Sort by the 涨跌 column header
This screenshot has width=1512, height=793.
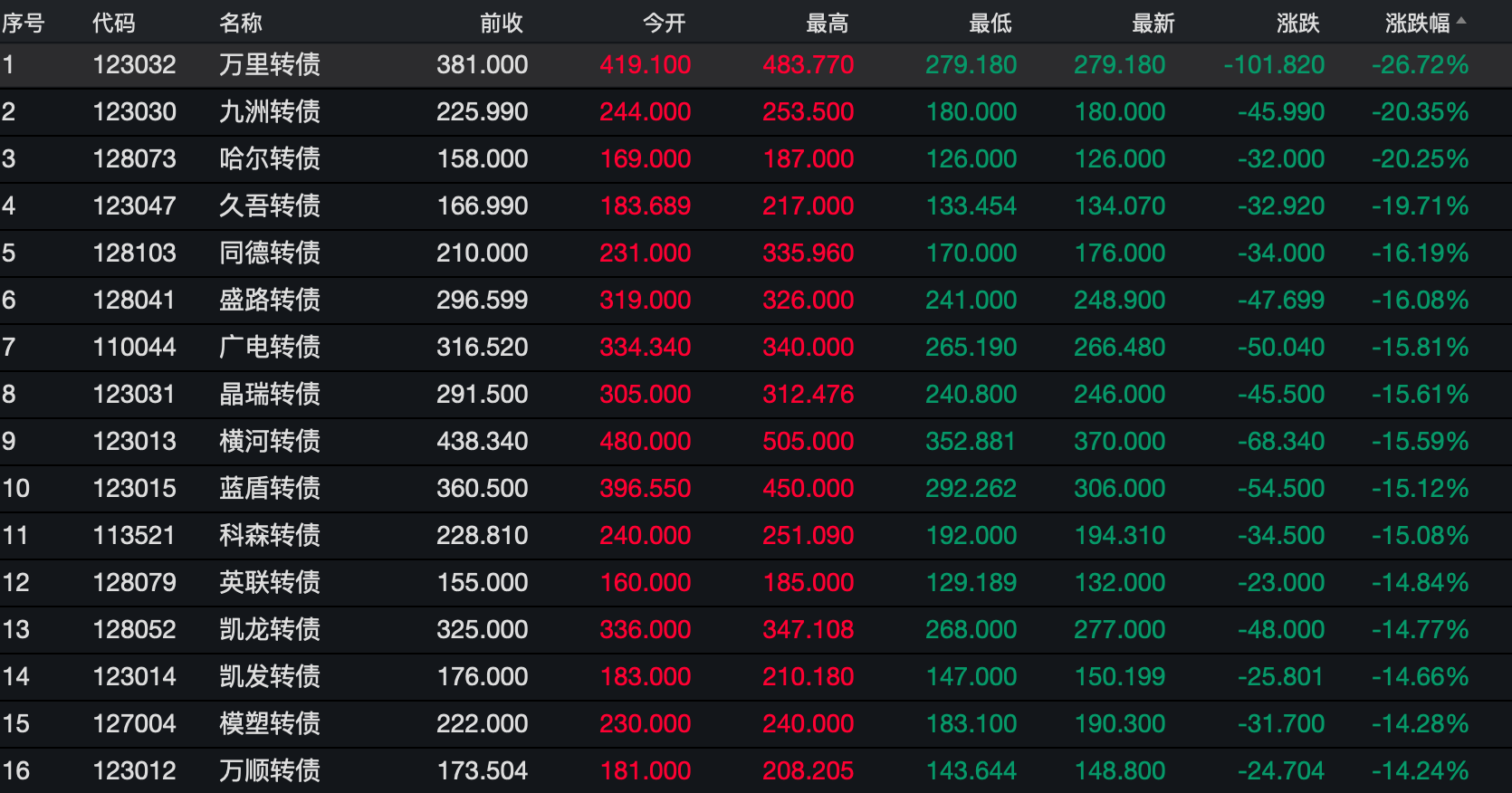click(x=1297, y=23)
